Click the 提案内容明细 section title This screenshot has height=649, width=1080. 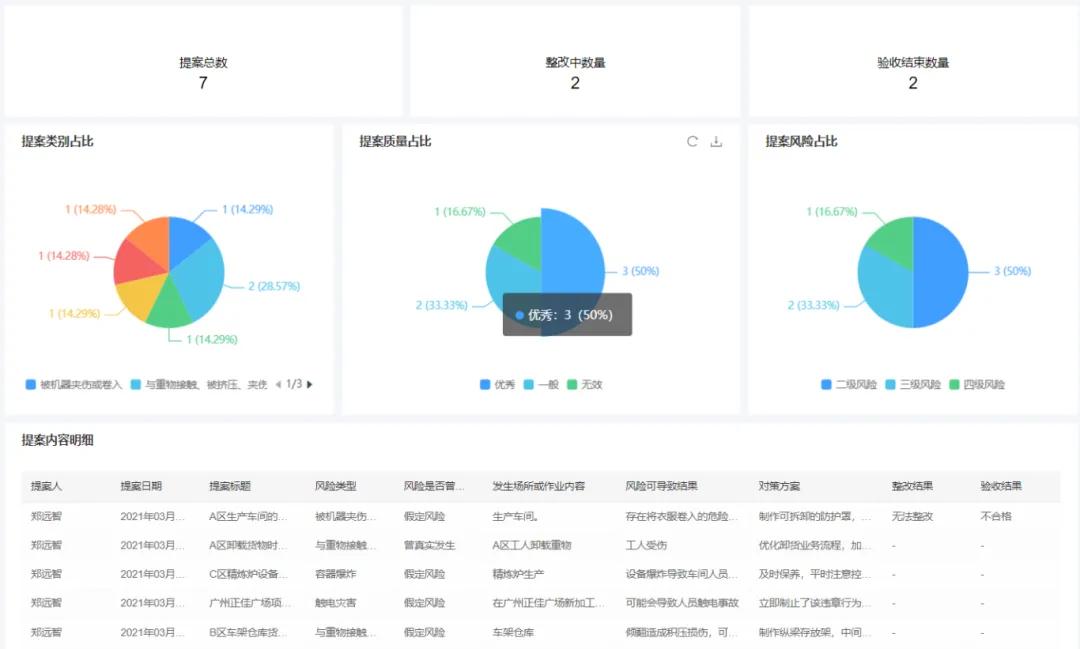57,440
